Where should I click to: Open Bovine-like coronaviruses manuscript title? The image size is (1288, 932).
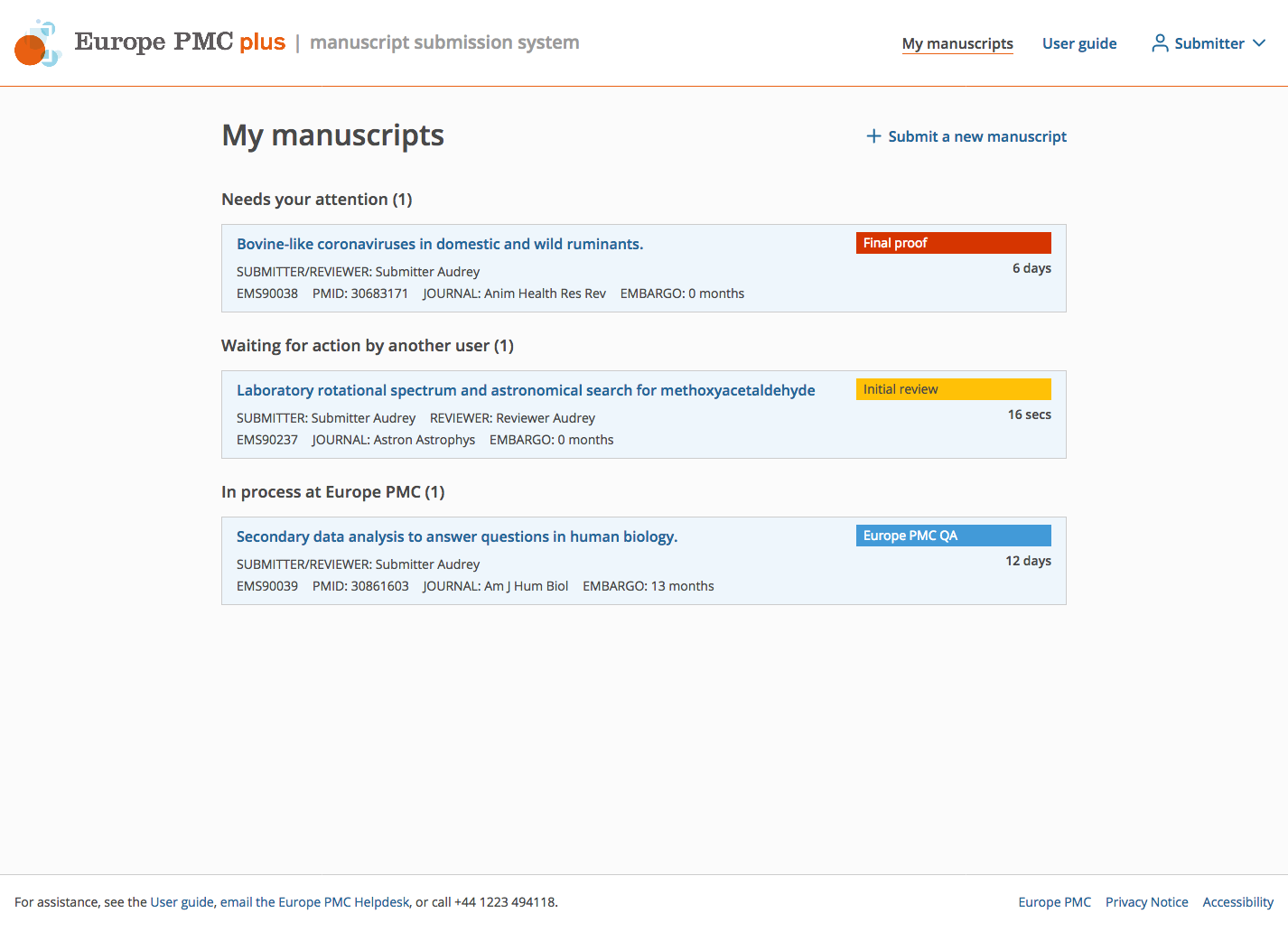440,244
